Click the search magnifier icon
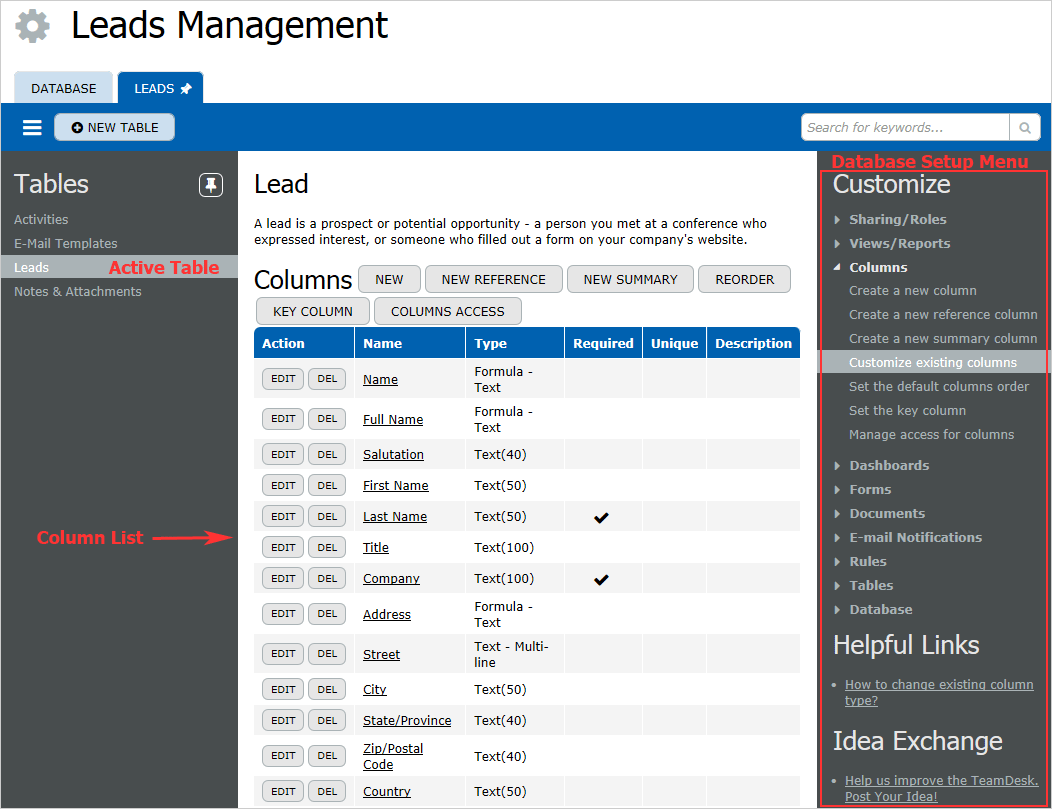This screenshot has width=1052, height=809. pos(1024,127)
